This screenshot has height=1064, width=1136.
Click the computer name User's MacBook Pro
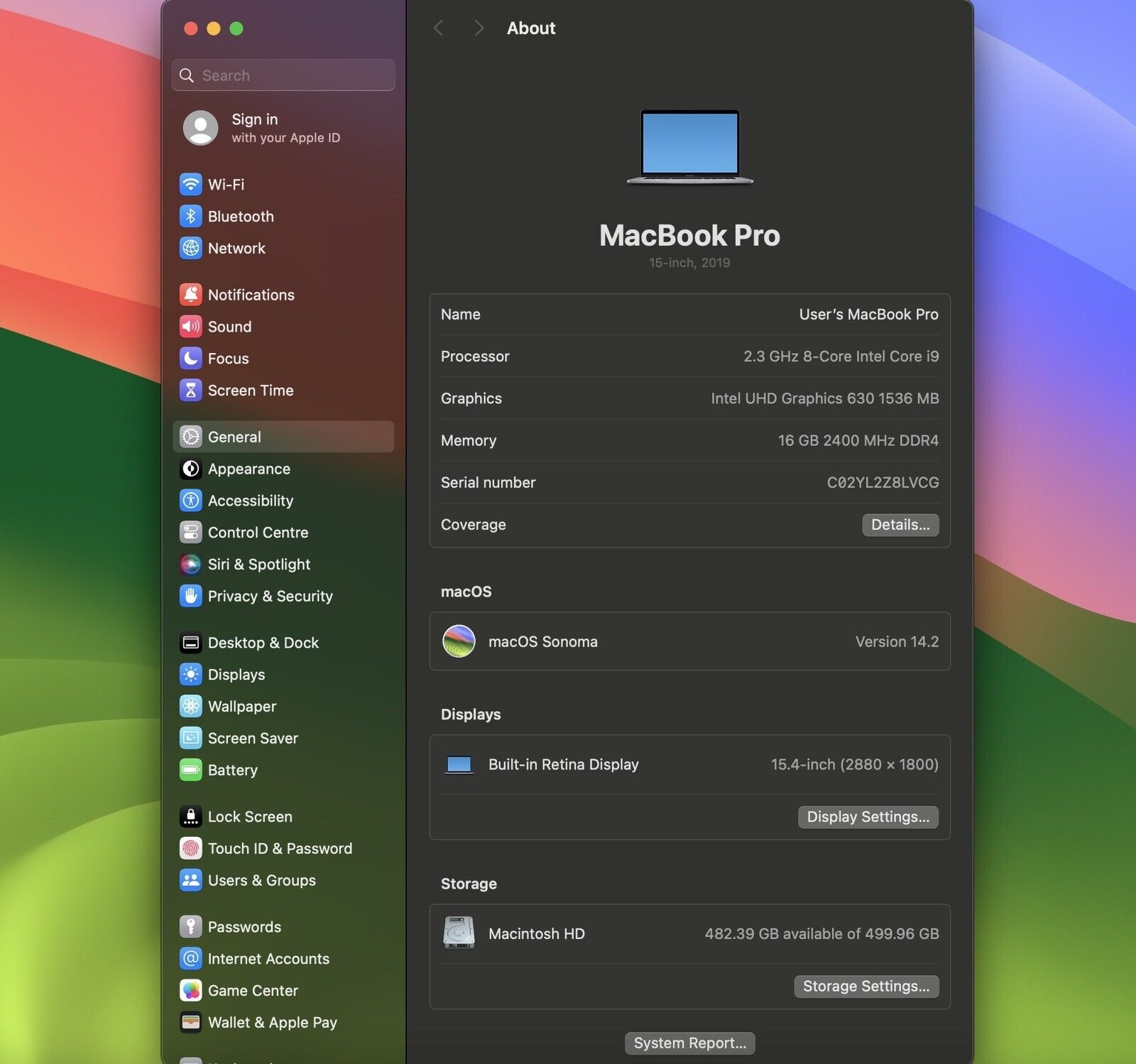point(868,315)
